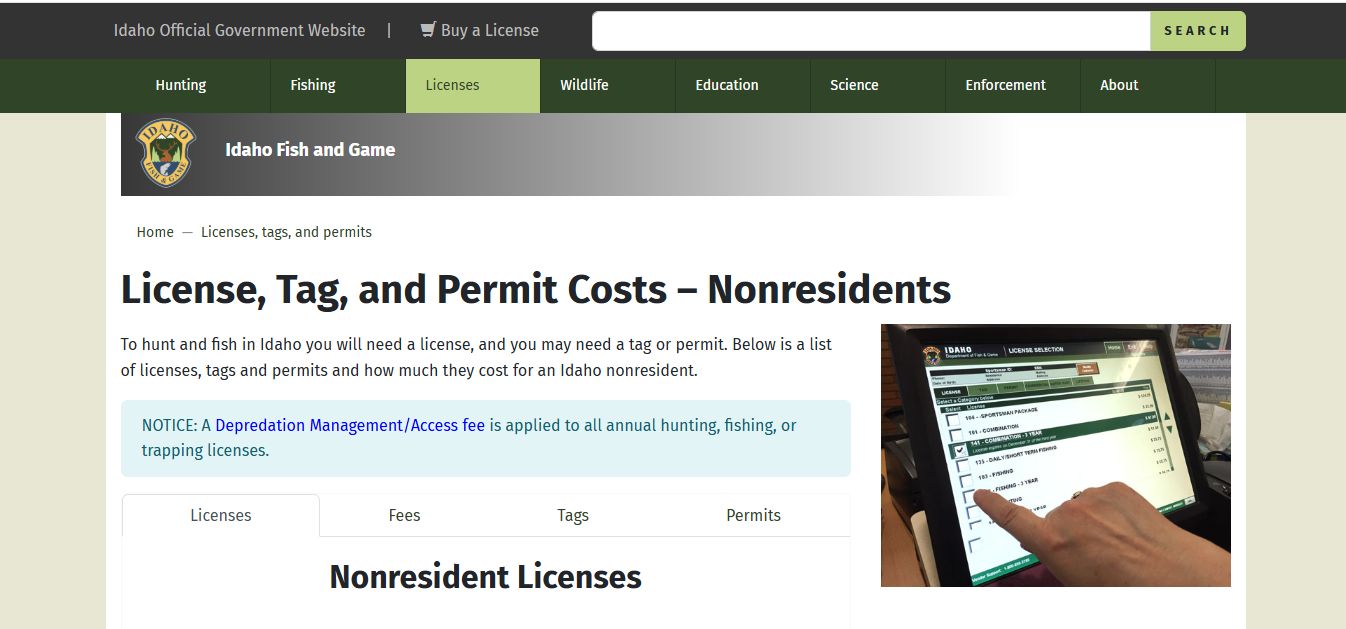
Task: Click the Idaho Fish and Game logo
Action: [166, 152]
